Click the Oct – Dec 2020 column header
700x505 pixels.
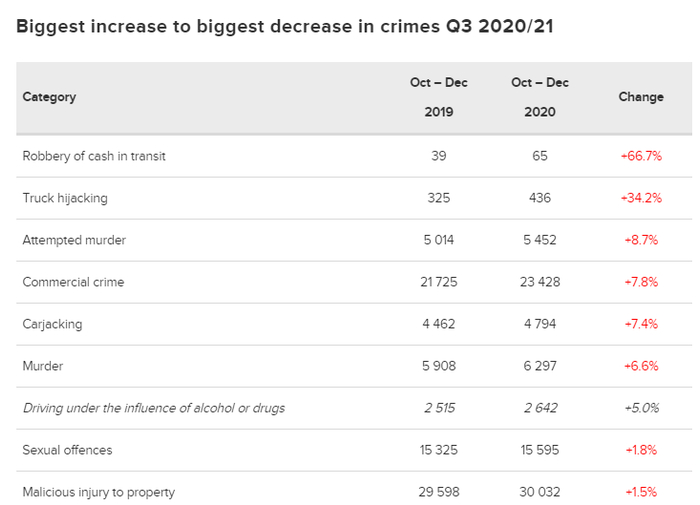tap(539, 97)
